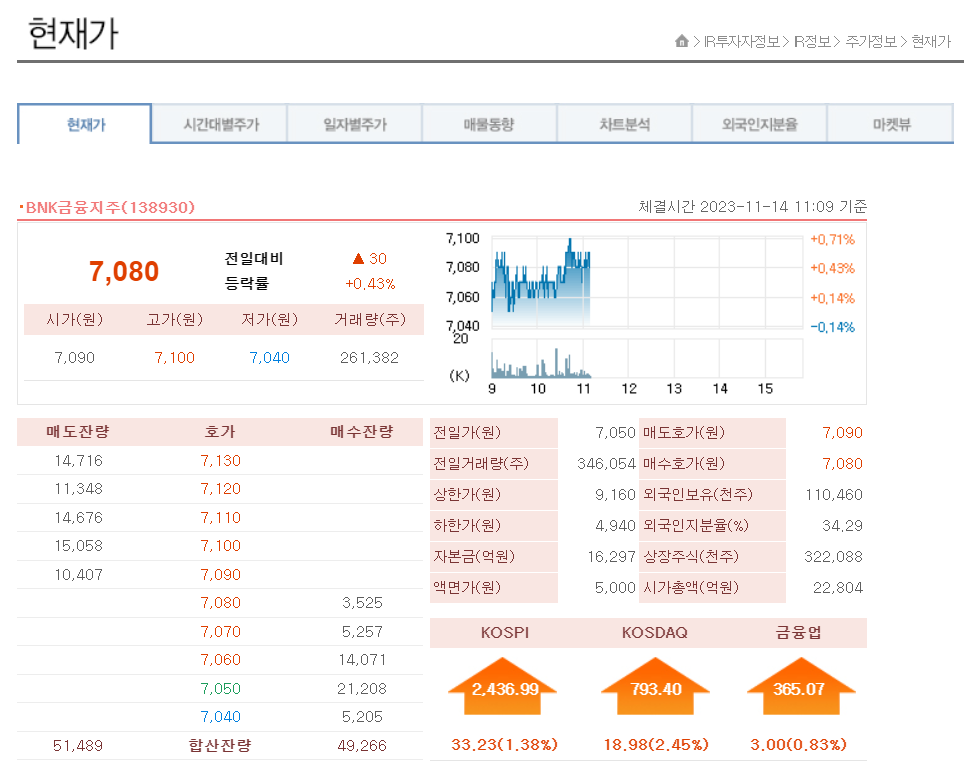Click green price 7,050 in order book

click(x=220, y=689)
